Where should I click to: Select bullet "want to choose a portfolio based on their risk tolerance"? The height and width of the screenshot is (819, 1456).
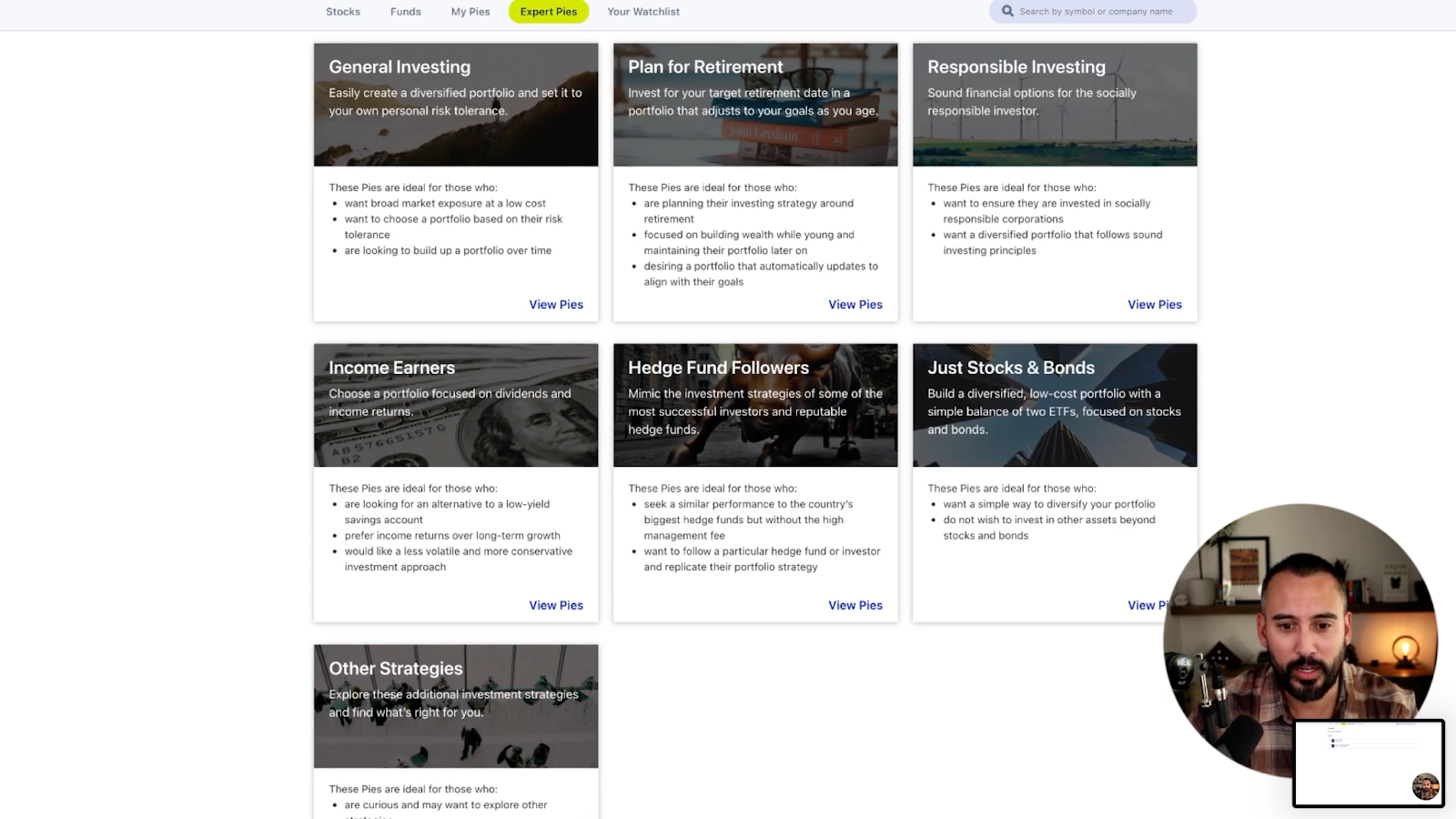(453, 227)
